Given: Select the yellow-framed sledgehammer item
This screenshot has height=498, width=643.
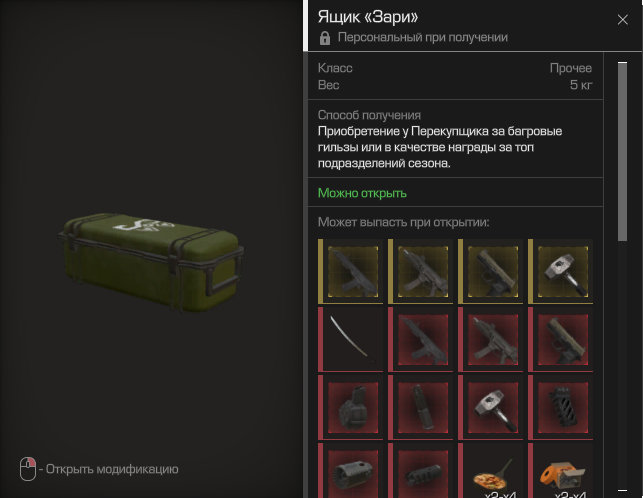Looking at the screenshot, I should pos(561,271).
